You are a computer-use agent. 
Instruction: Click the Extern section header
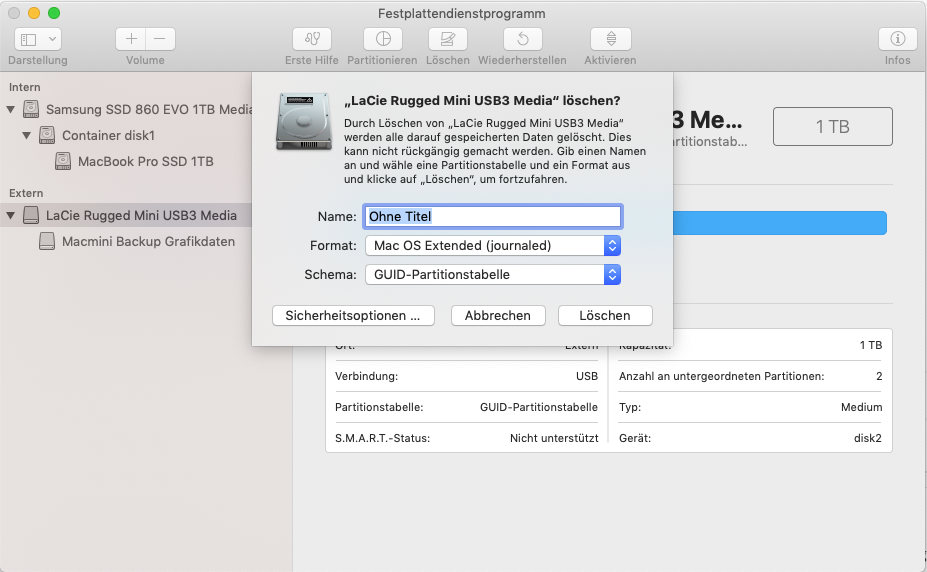(x=26, y=193)
